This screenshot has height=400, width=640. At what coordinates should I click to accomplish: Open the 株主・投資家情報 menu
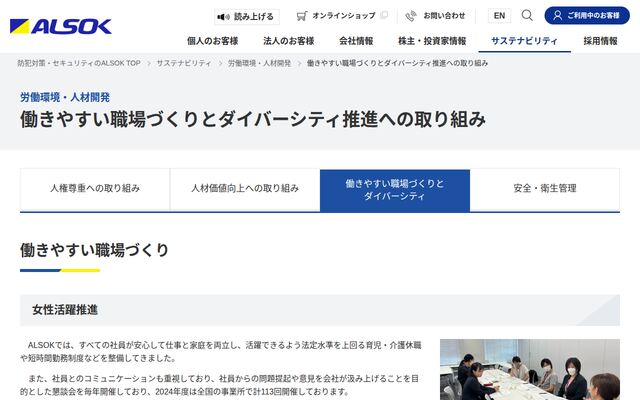coord(432,41)
